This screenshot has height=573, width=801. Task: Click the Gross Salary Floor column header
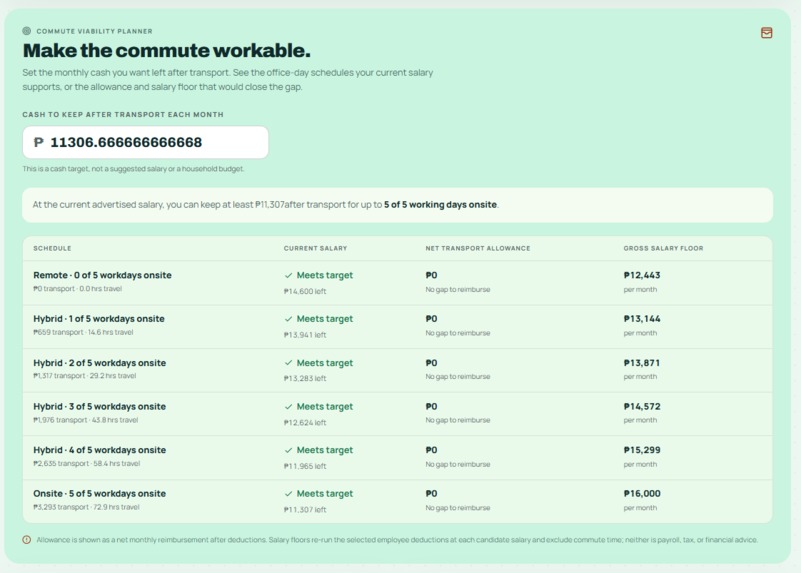tap(663, 248)
